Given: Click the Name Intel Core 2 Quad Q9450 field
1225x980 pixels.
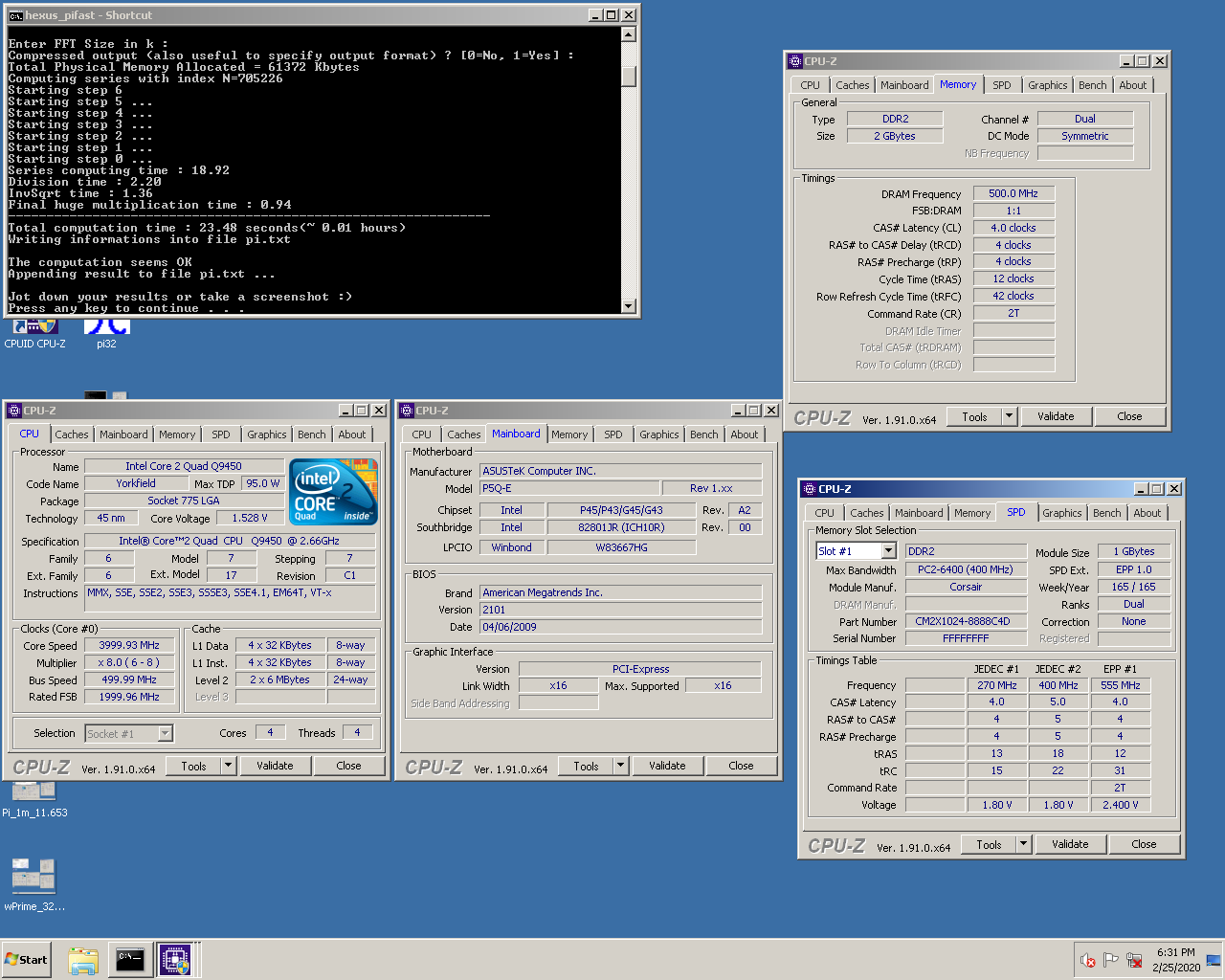Looking at the screenshot, I should pyautogui.click(x=184, y=466).
